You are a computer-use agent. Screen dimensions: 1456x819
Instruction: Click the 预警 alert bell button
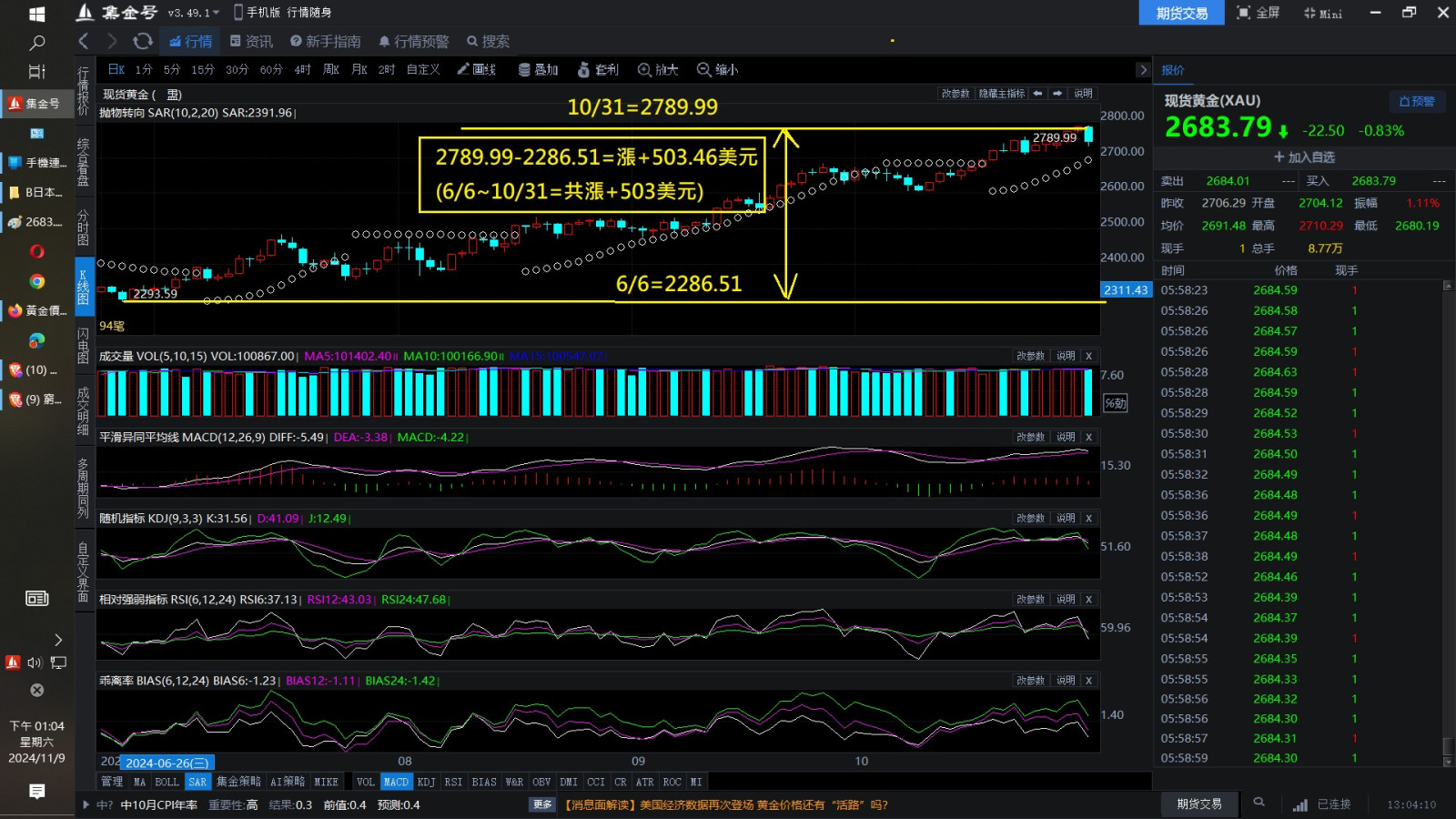[x=1416, y=101]
